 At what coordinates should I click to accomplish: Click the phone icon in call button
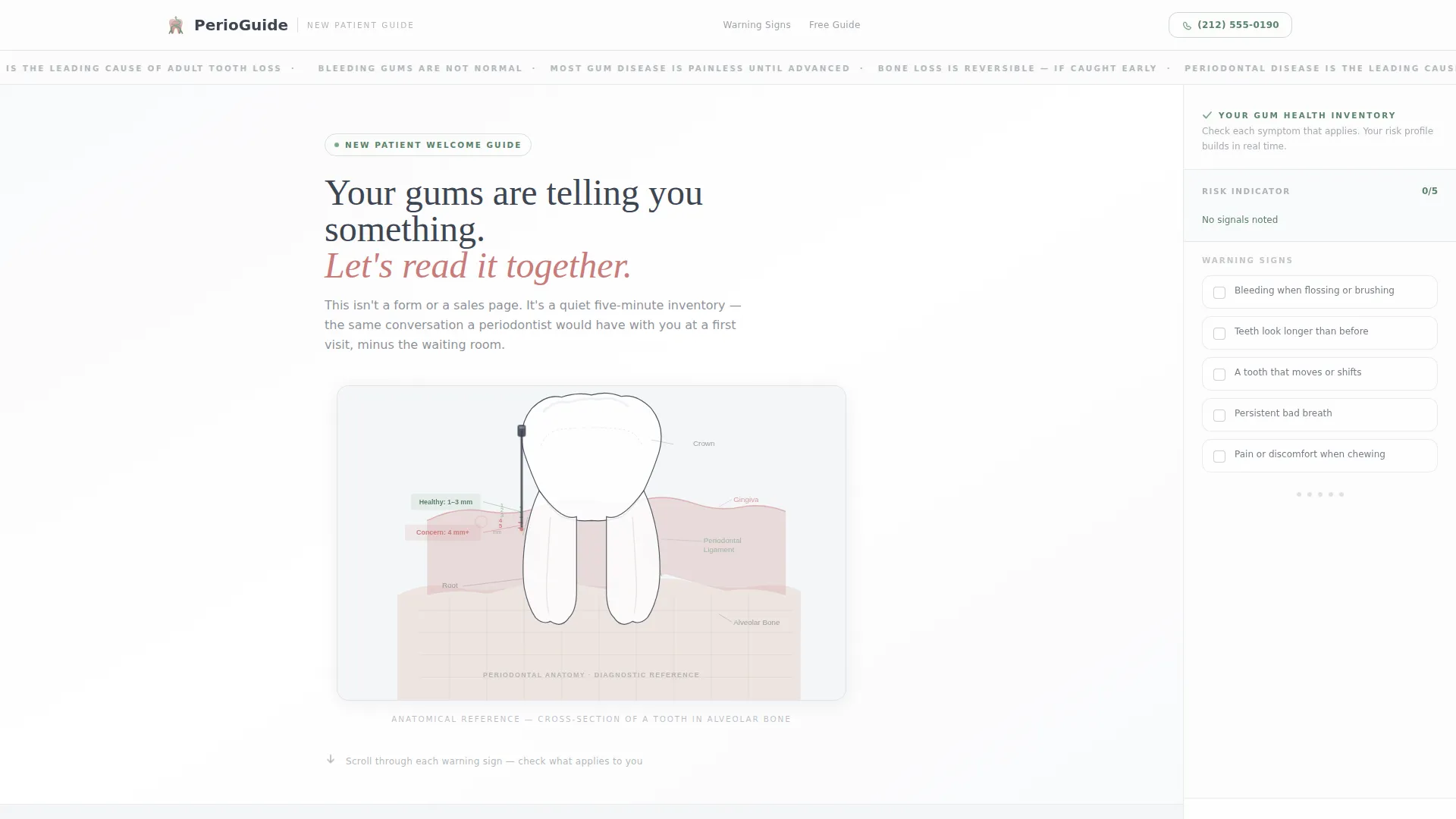pos(1187,26)
